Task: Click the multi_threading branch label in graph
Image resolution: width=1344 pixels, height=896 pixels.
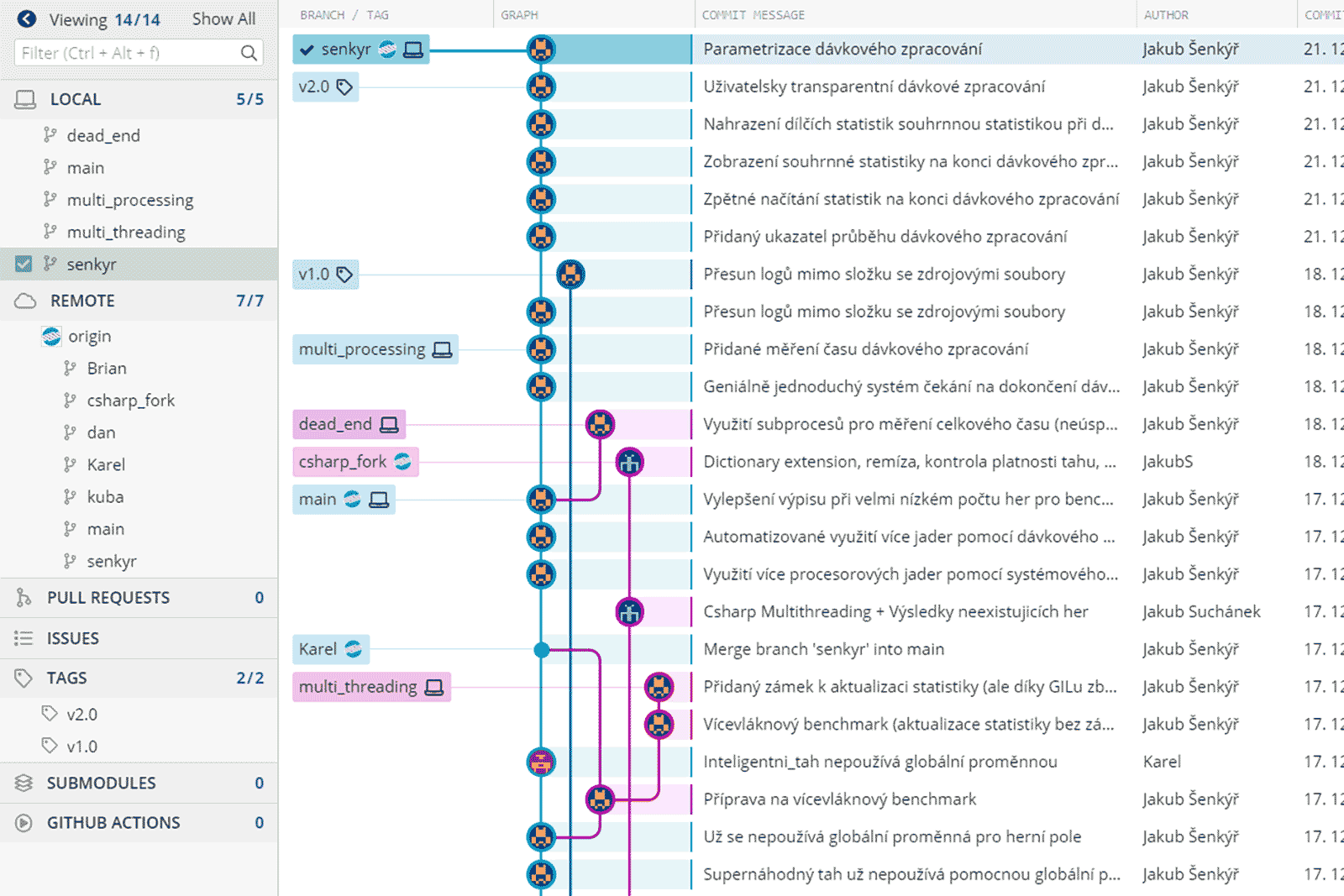Action: 371,687
